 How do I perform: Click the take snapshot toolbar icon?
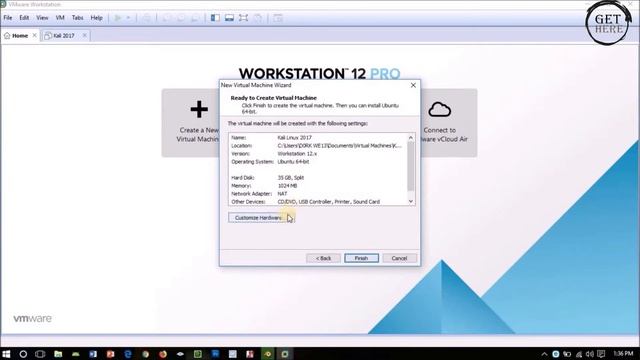166,18
